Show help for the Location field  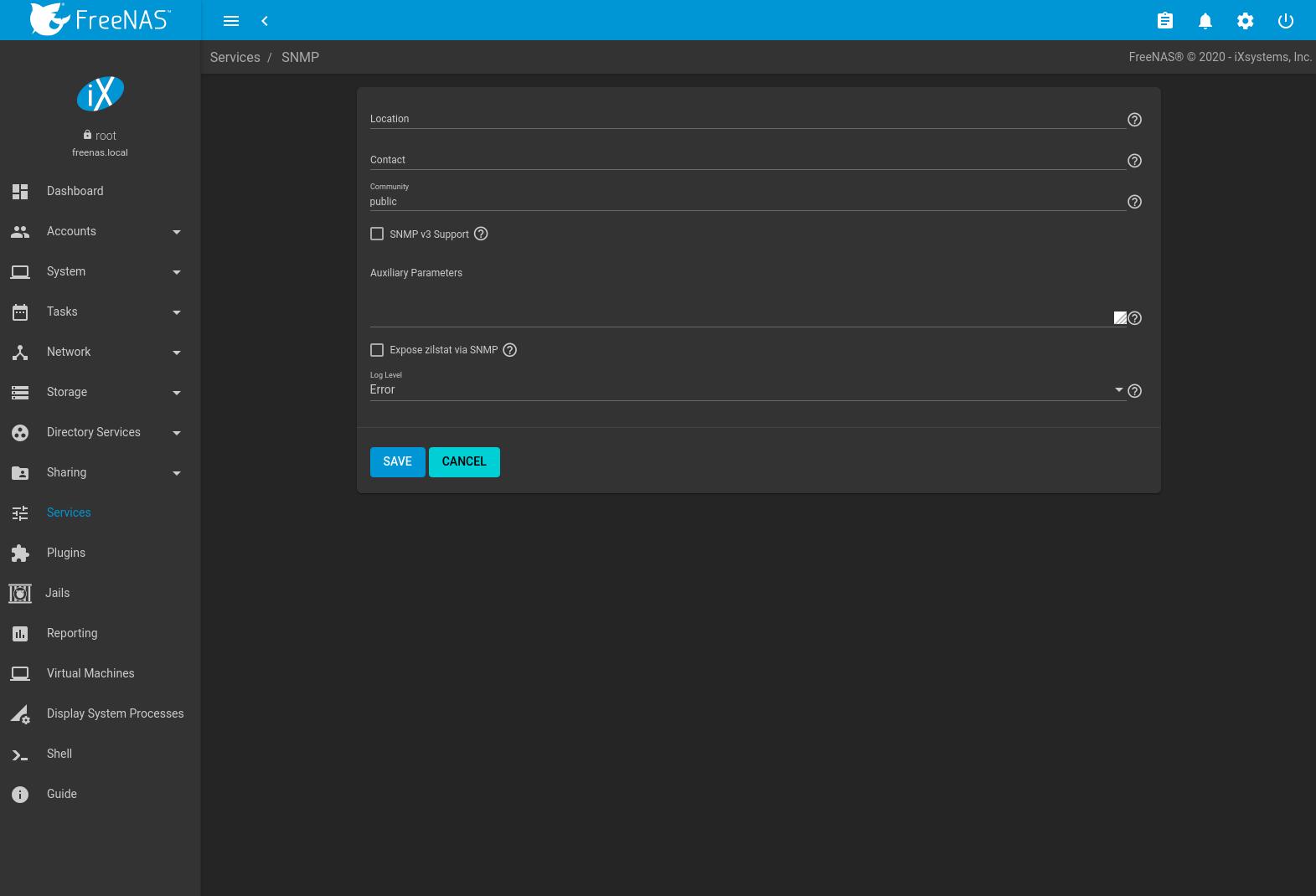1134,120
